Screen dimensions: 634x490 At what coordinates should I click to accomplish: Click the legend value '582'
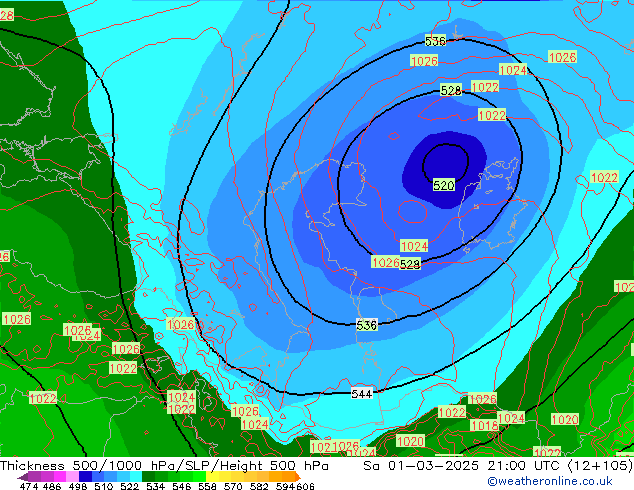259,486
